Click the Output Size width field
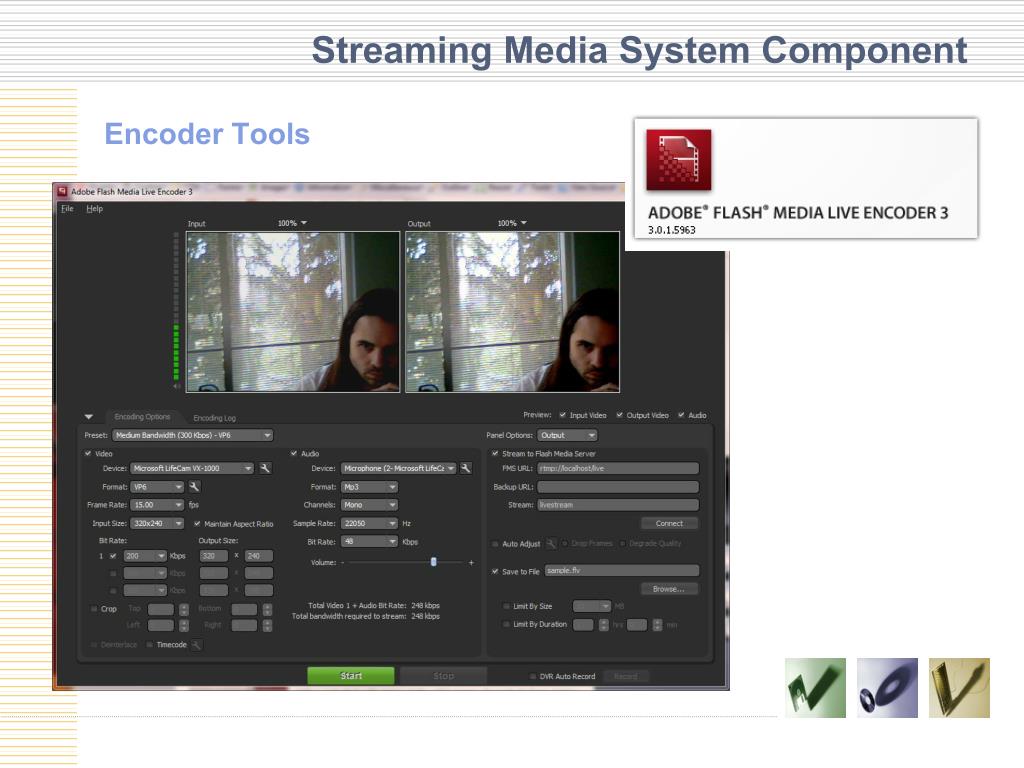Image resolution: width=1024 pixels, height=768 pixels. [x=214, y=556]
